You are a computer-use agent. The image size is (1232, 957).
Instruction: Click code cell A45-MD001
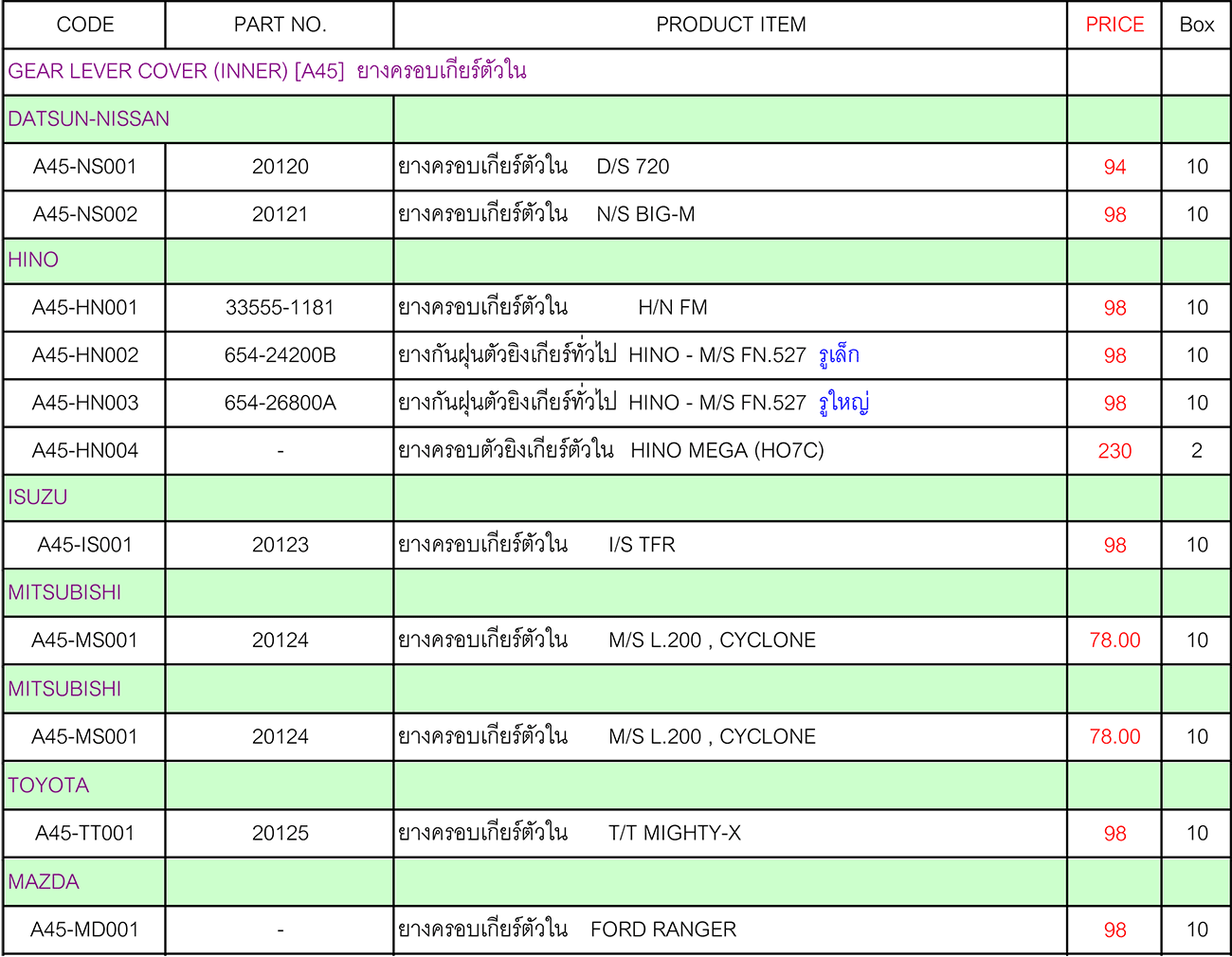pos(85,930)
